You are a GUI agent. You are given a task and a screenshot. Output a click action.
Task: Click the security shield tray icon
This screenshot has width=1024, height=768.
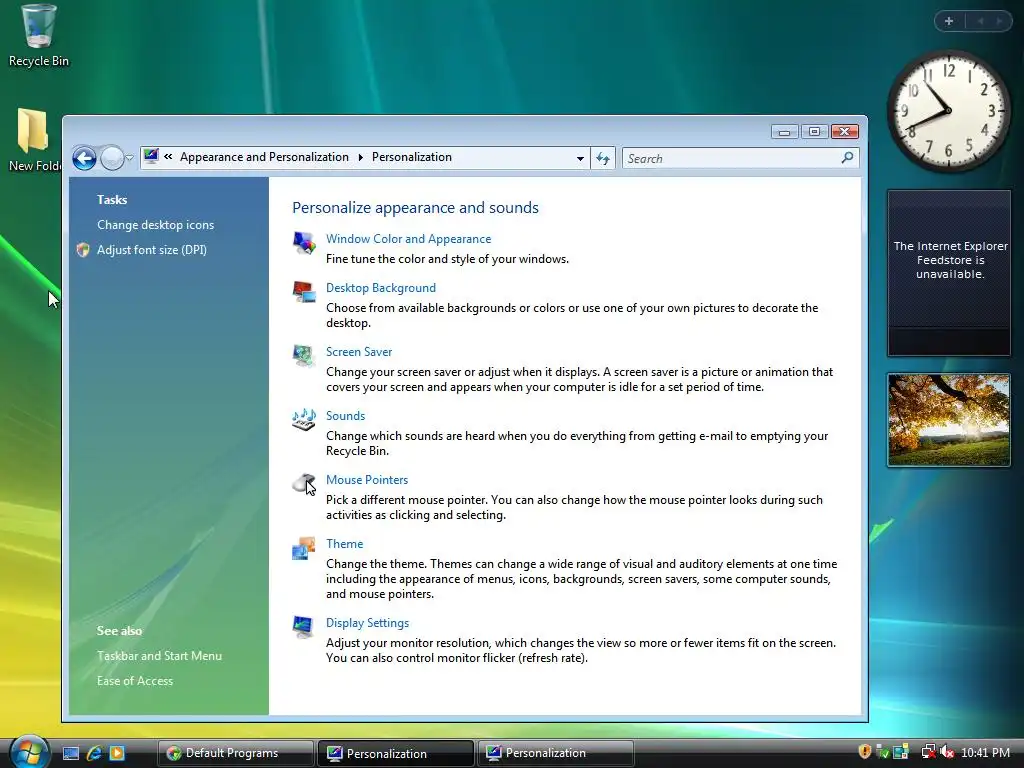tap(865, 752)
